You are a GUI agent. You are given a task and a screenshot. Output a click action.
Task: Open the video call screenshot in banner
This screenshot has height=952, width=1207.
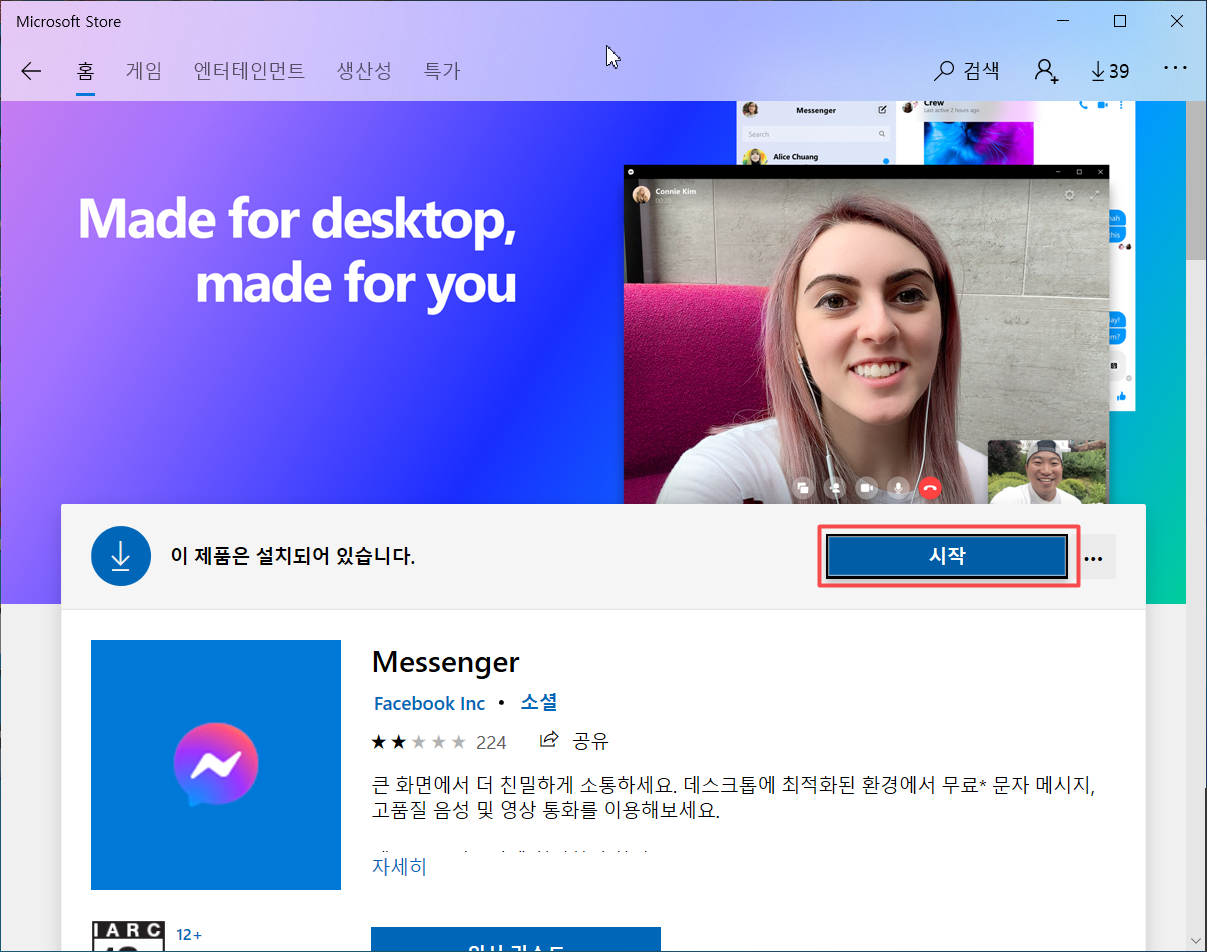coord(866,334)
